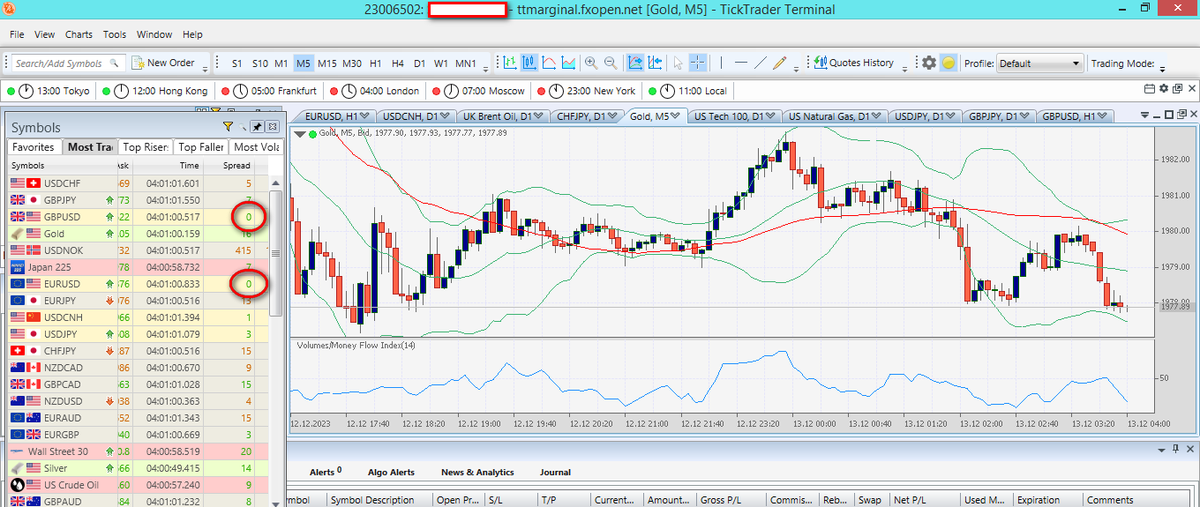Select the S1 timeframe
The image size is (1200, 507).
pos(237,63)
